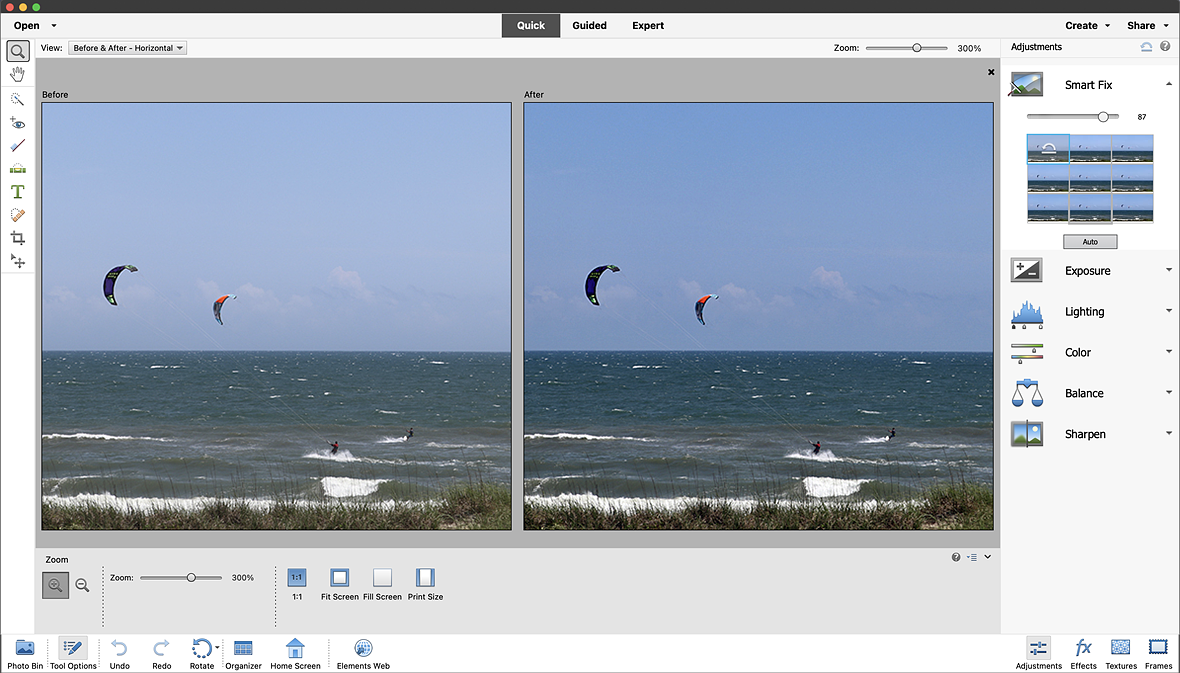The image size is (1180, 673).
Task: Expand the Exposure section
Action: (1169, 270)
